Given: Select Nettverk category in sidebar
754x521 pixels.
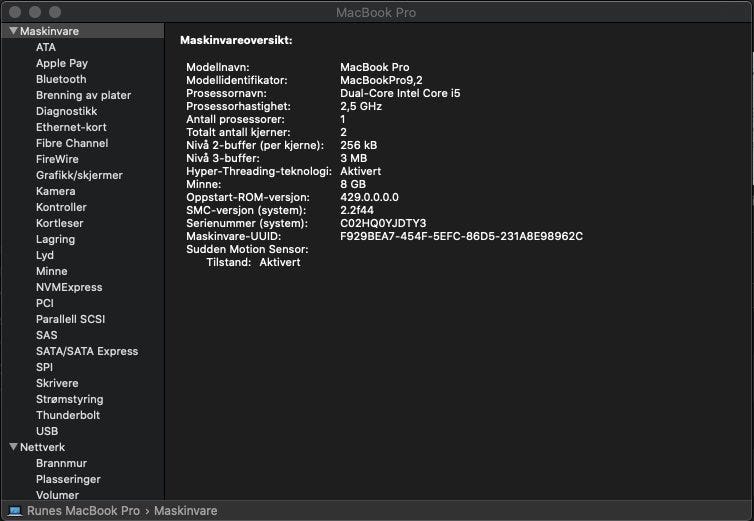Looking at the screenshot, I should tap(42, 447).
